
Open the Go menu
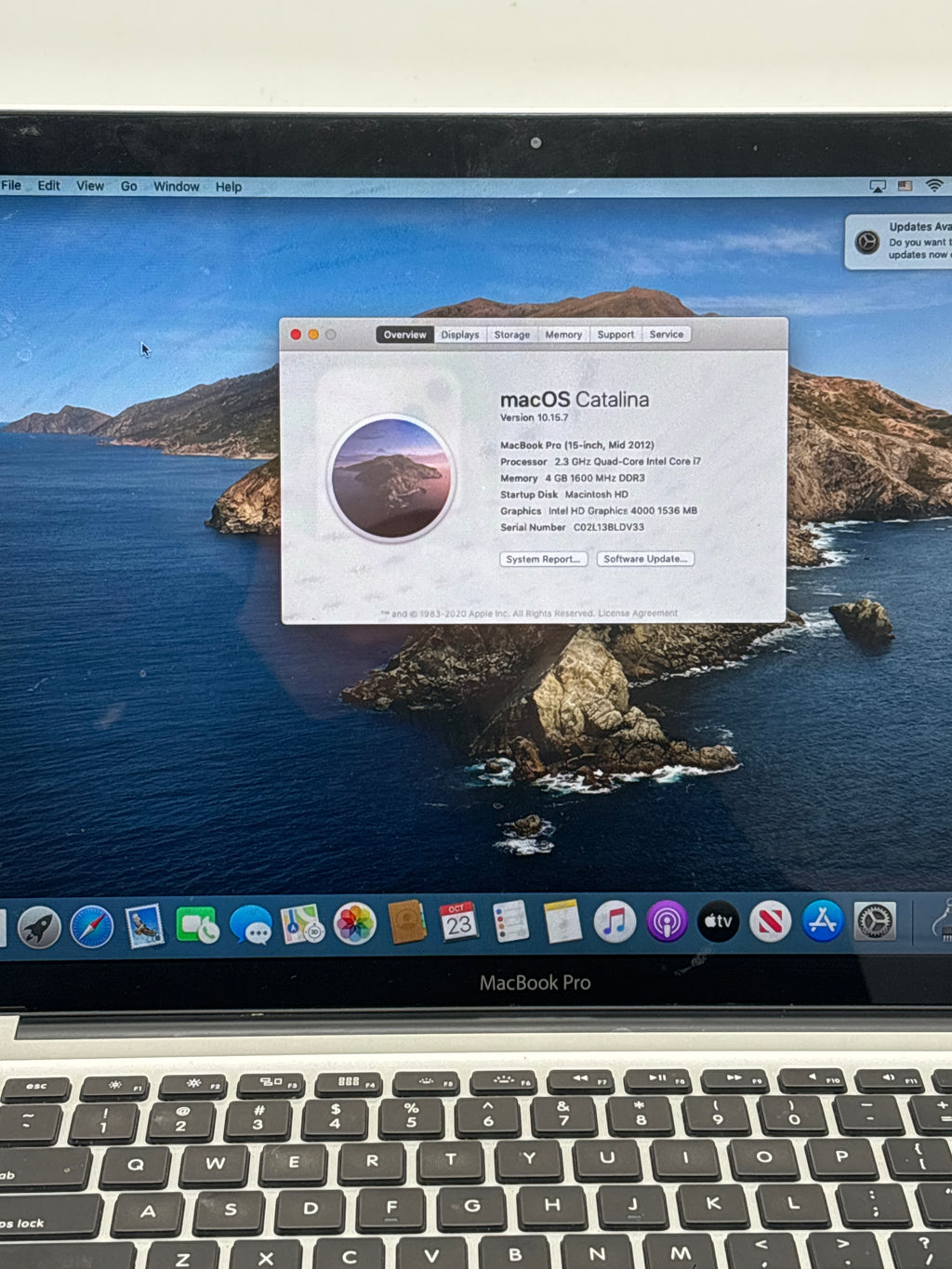click(129, 186)
